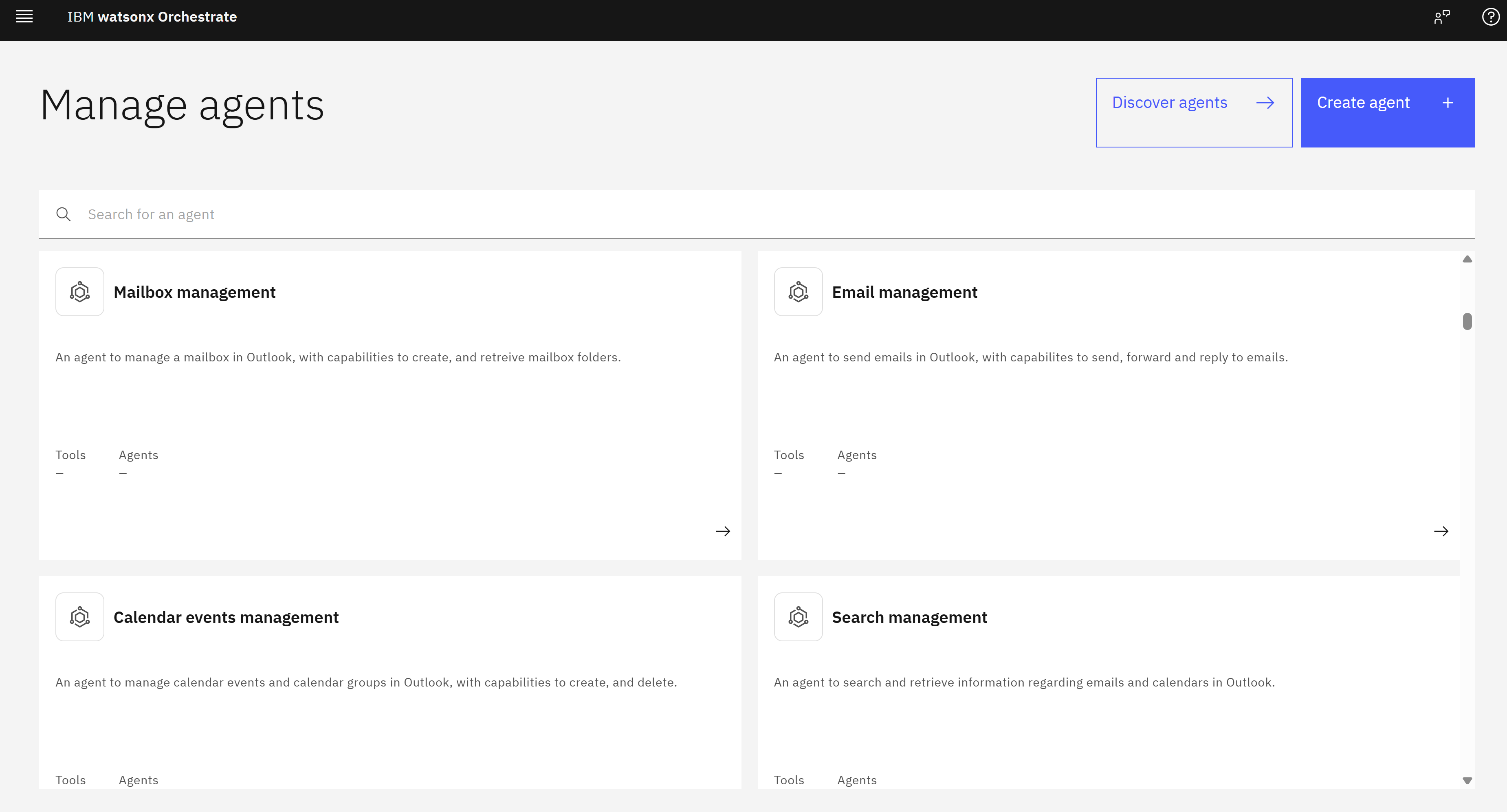Click the agent list scrollbar thumb
Screen dimensions: 1507x812
(x=1467, y=322)
